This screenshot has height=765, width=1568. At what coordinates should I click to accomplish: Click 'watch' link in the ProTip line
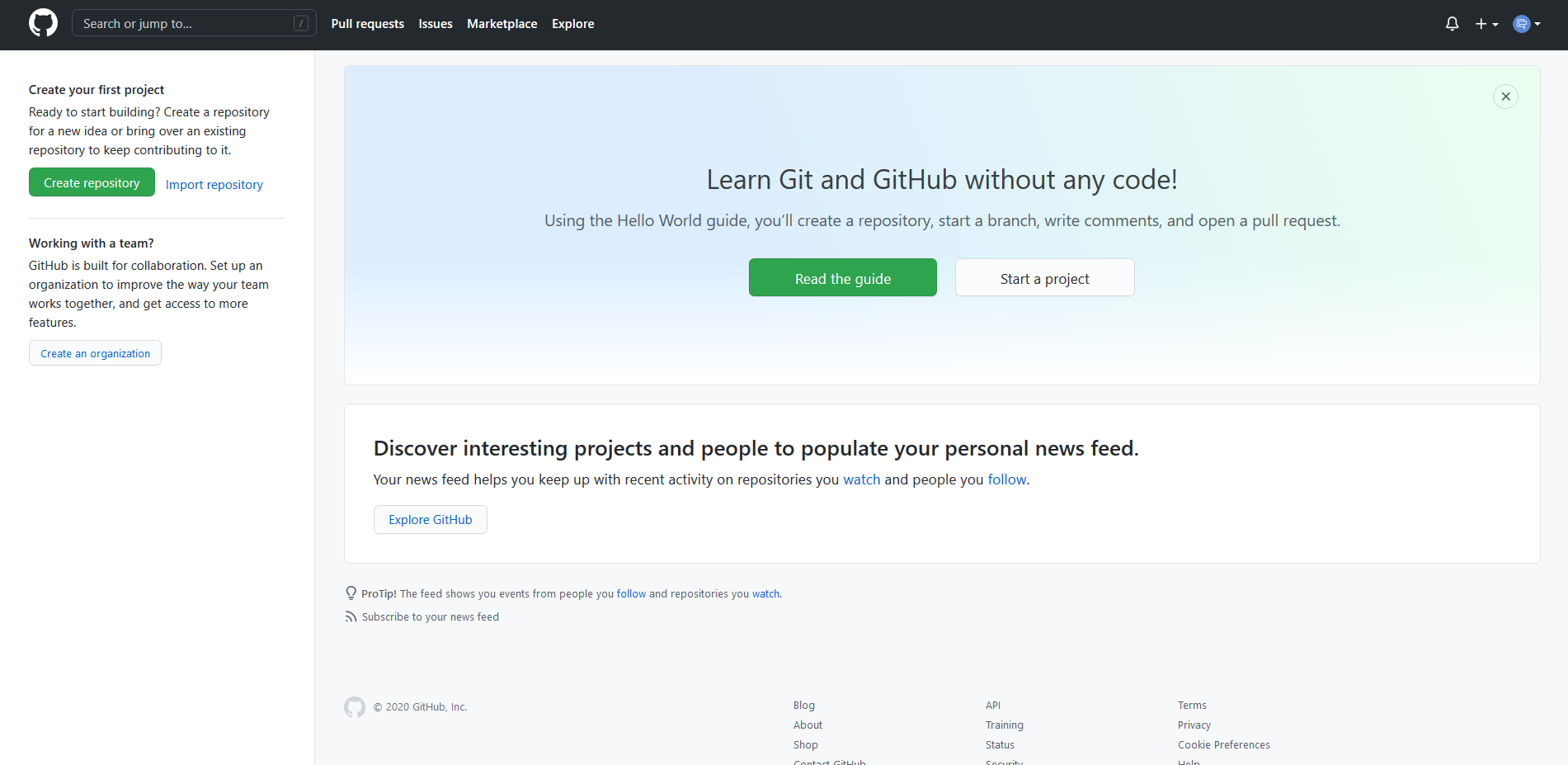[765, 593]
